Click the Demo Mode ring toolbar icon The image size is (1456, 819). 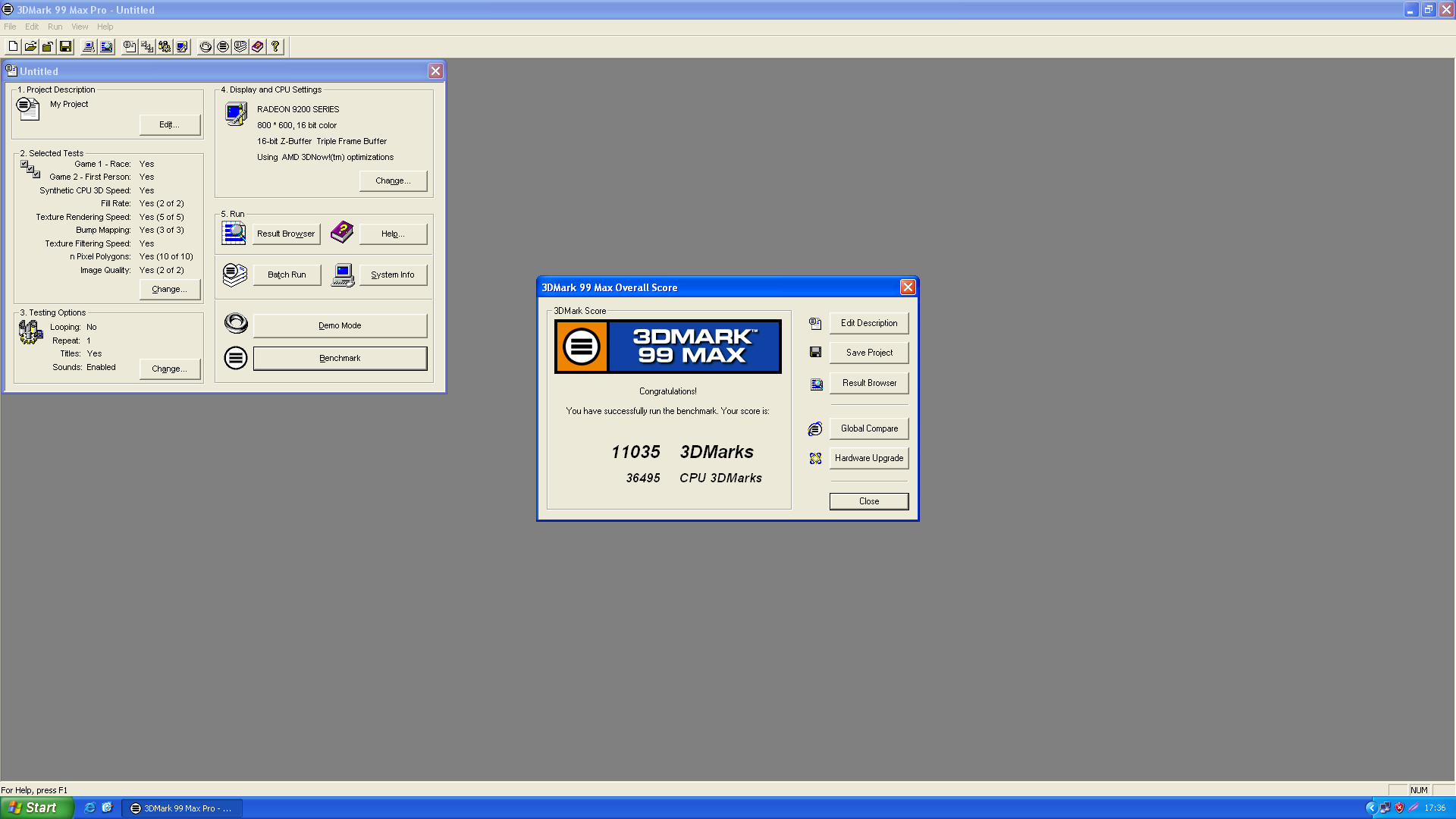pyautogui.click(x=206, y=46)
